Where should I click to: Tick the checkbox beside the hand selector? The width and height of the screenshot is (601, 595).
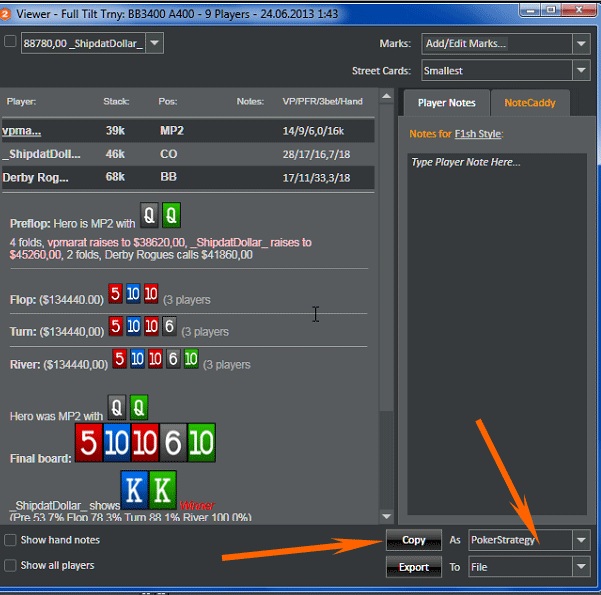coord(10,43)
